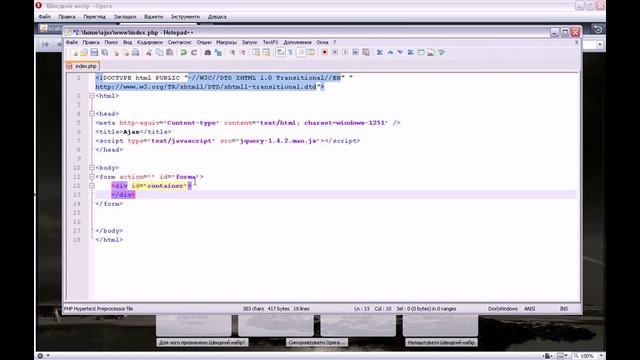Click the blue up arrow toolbar icon
Viewport: 640px width, 360px height.
(x=390, y=53)
